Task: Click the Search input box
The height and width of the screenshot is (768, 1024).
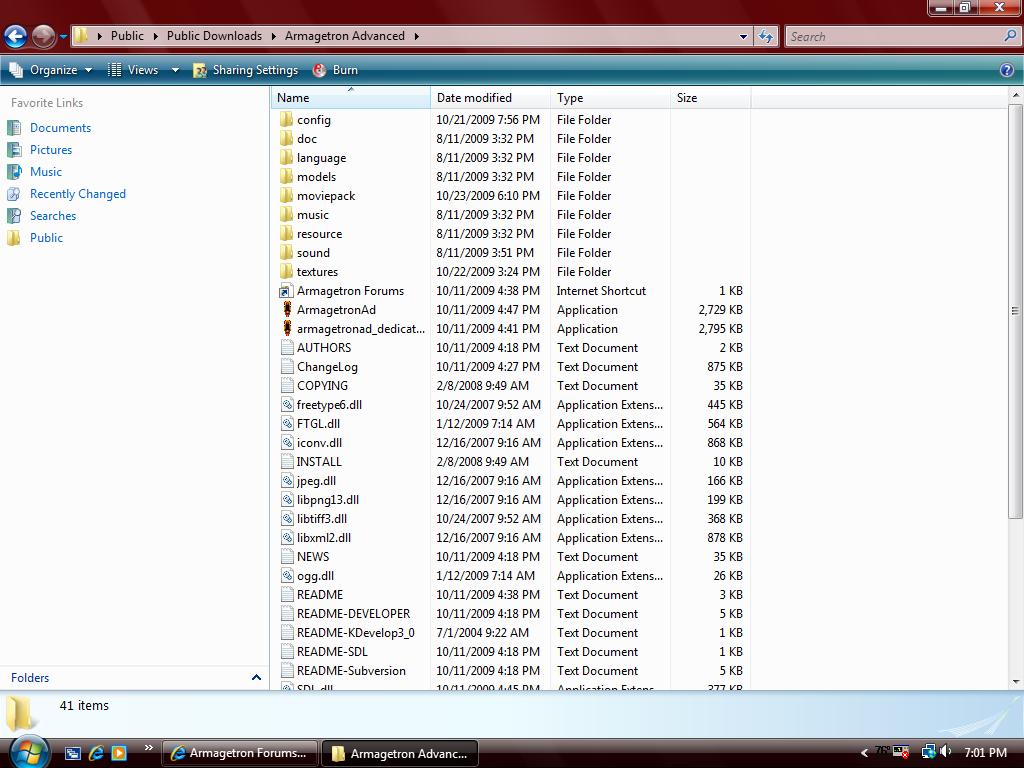Action: click(x=893, y=36)
